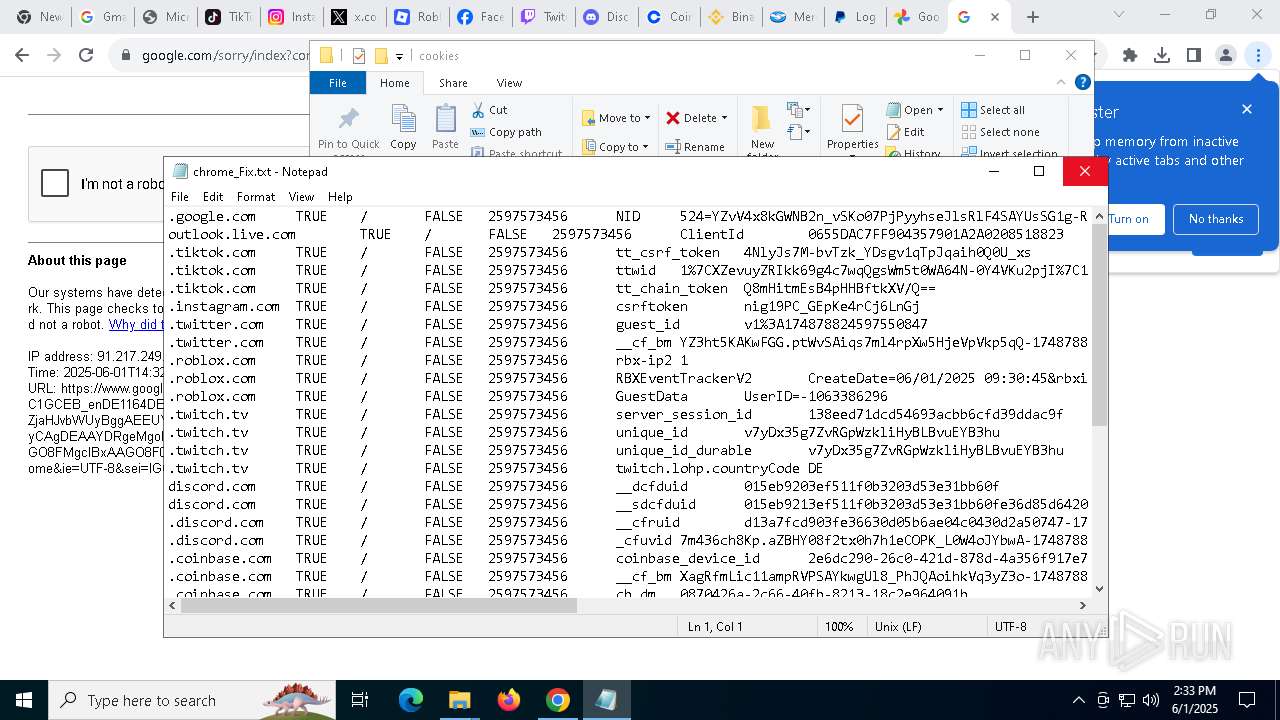Close the active Google sorry tab
This screenshot has height=720, width=1280.
point(994,17)
